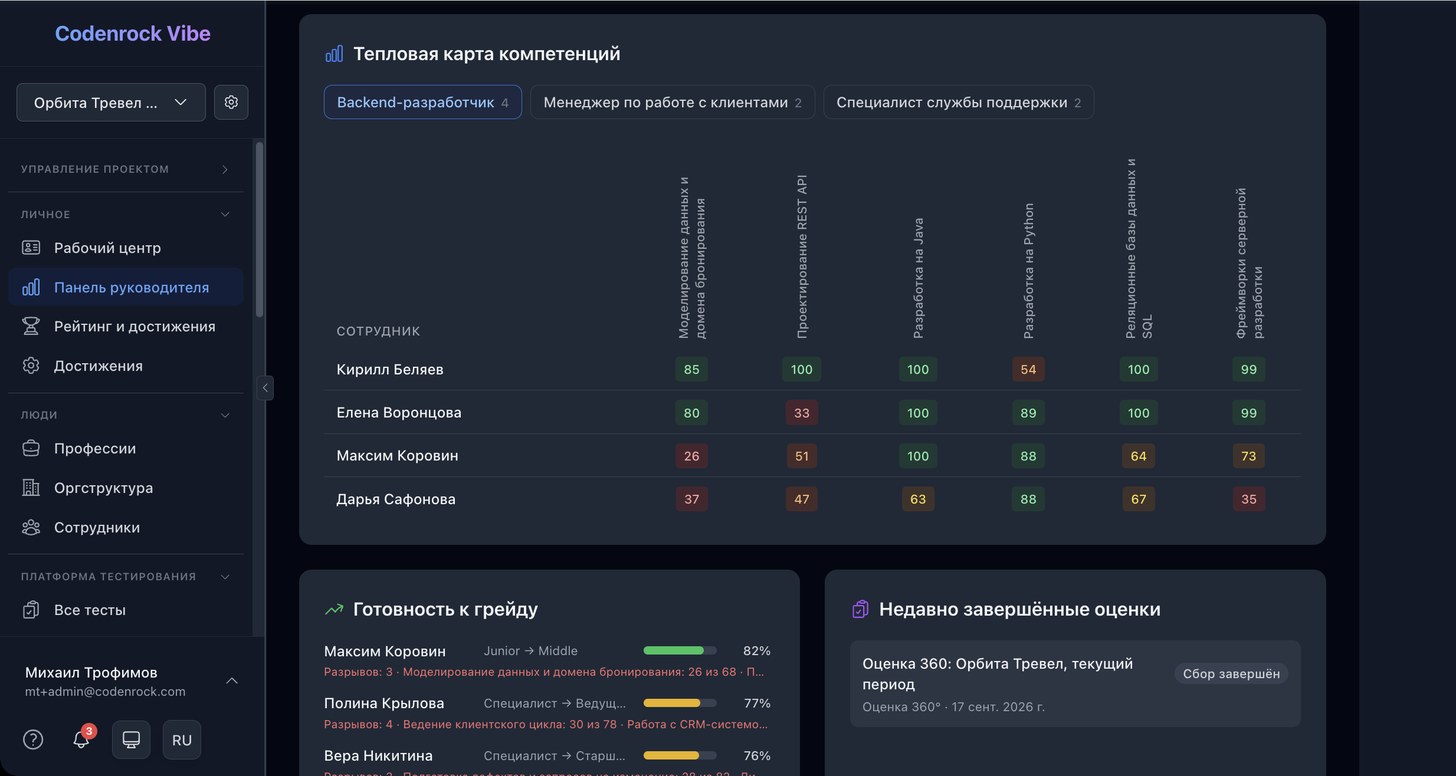Open the Орбита Тревел project dropdown
This screenshot has height=776, width=1456.
[111, 102]
